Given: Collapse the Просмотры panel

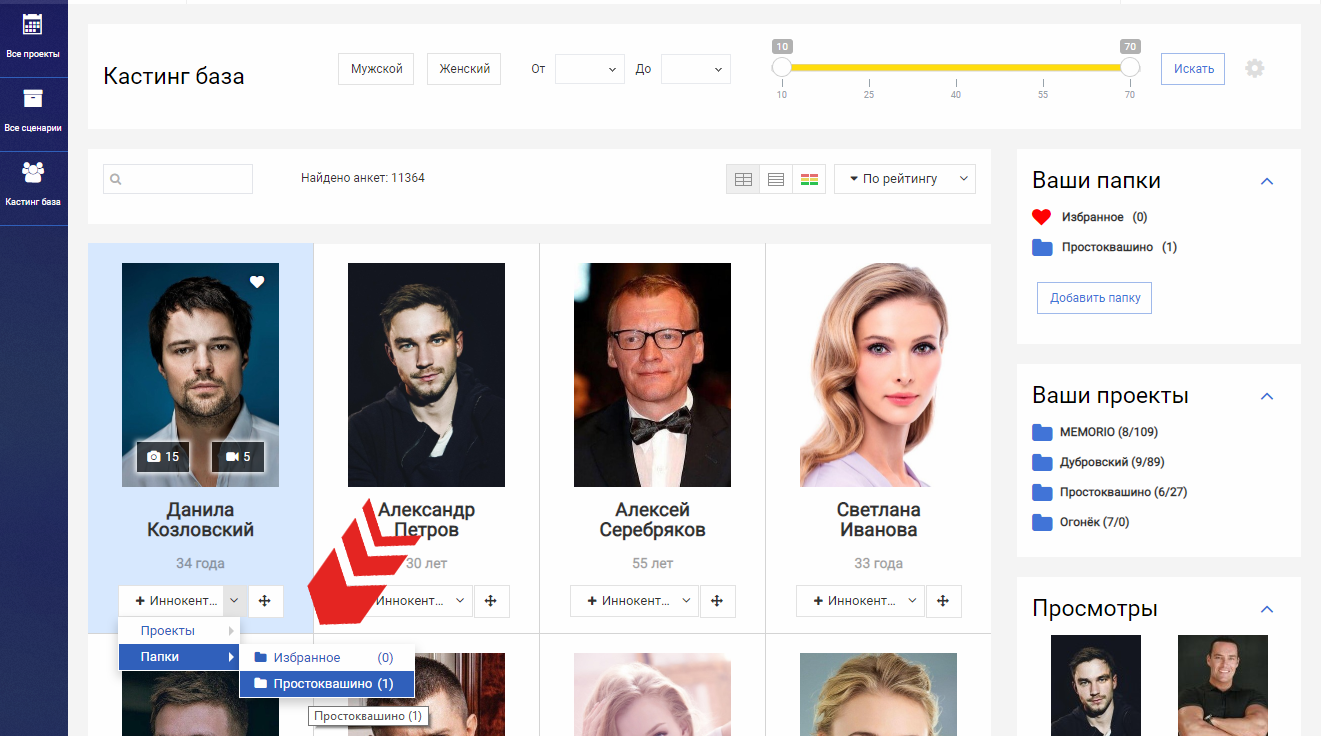Looking at the screenshot, I should tap(1267, 609).
